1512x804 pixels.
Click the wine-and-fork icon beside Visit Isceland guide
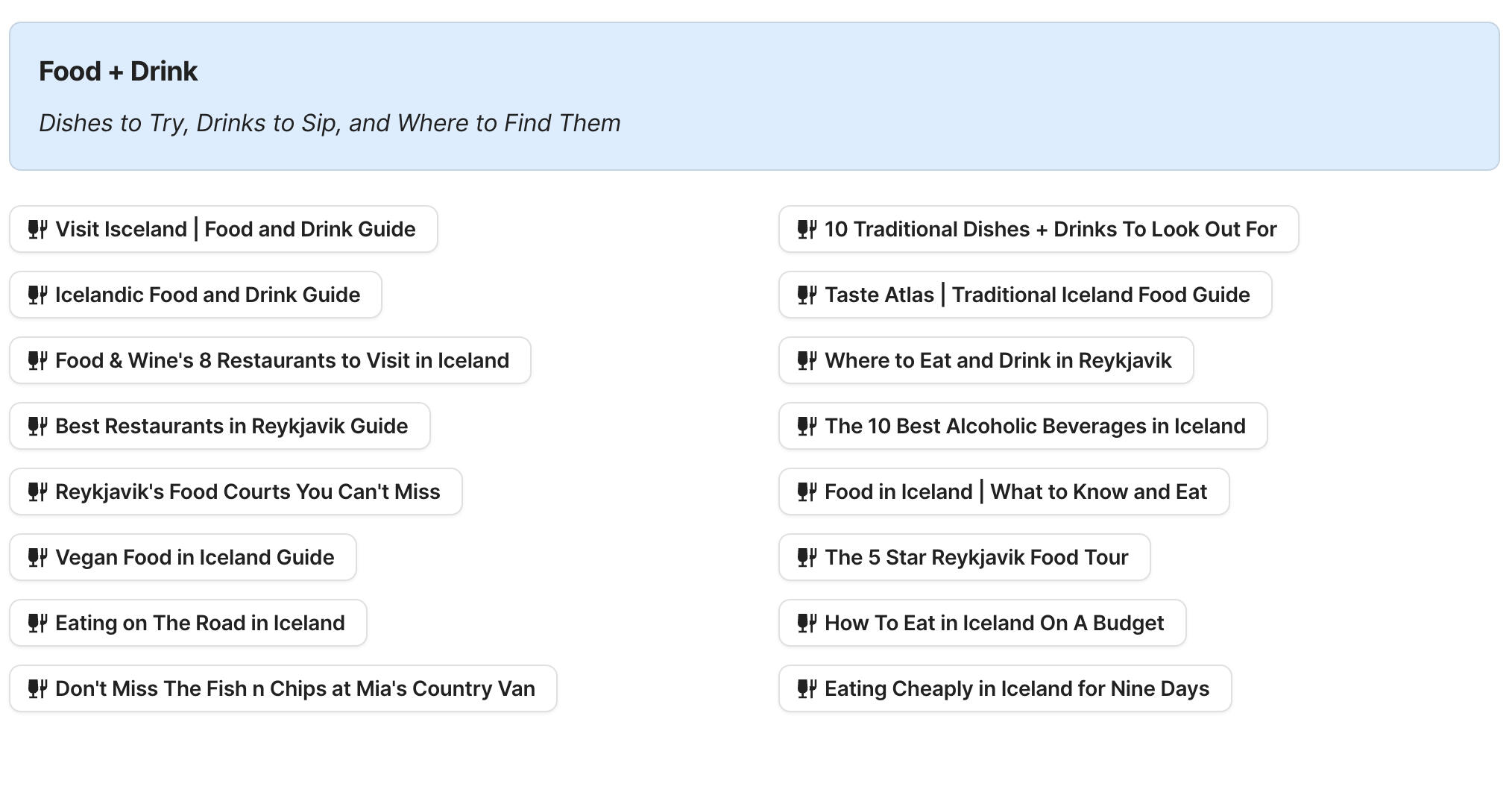point(37,229)
